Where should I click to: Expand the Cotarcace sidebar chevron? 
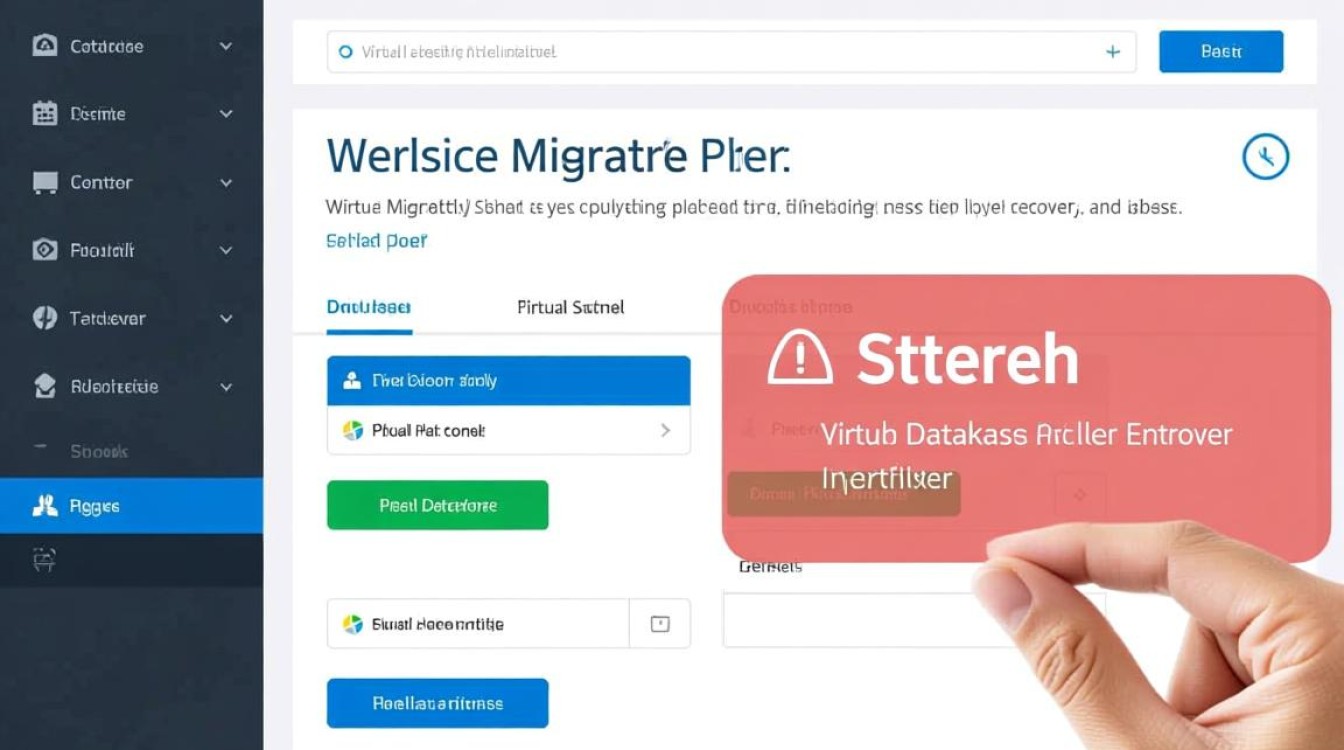(226, 46)
